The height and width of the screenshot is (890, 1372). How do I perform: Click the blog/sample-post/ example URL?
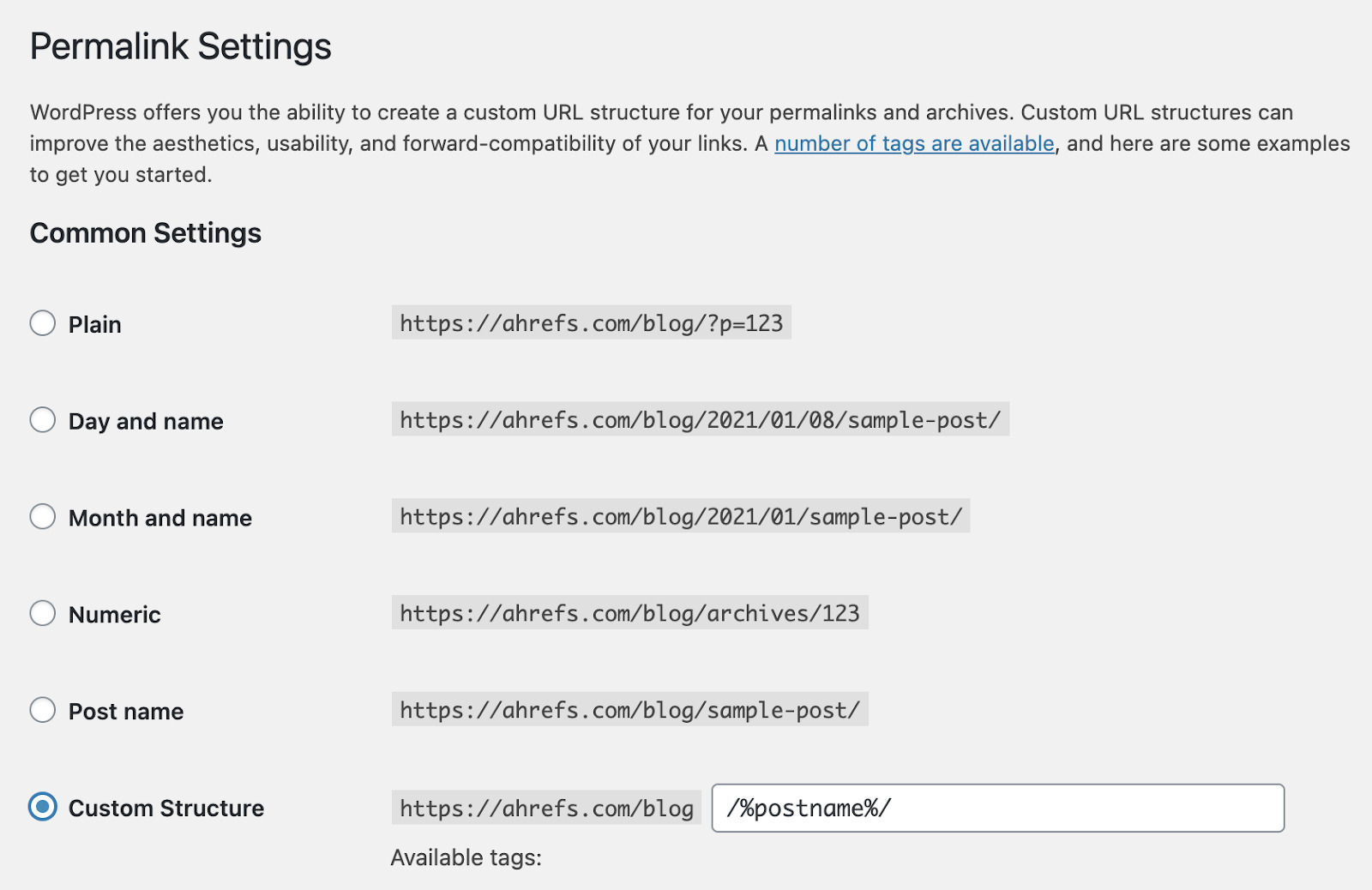629,711
